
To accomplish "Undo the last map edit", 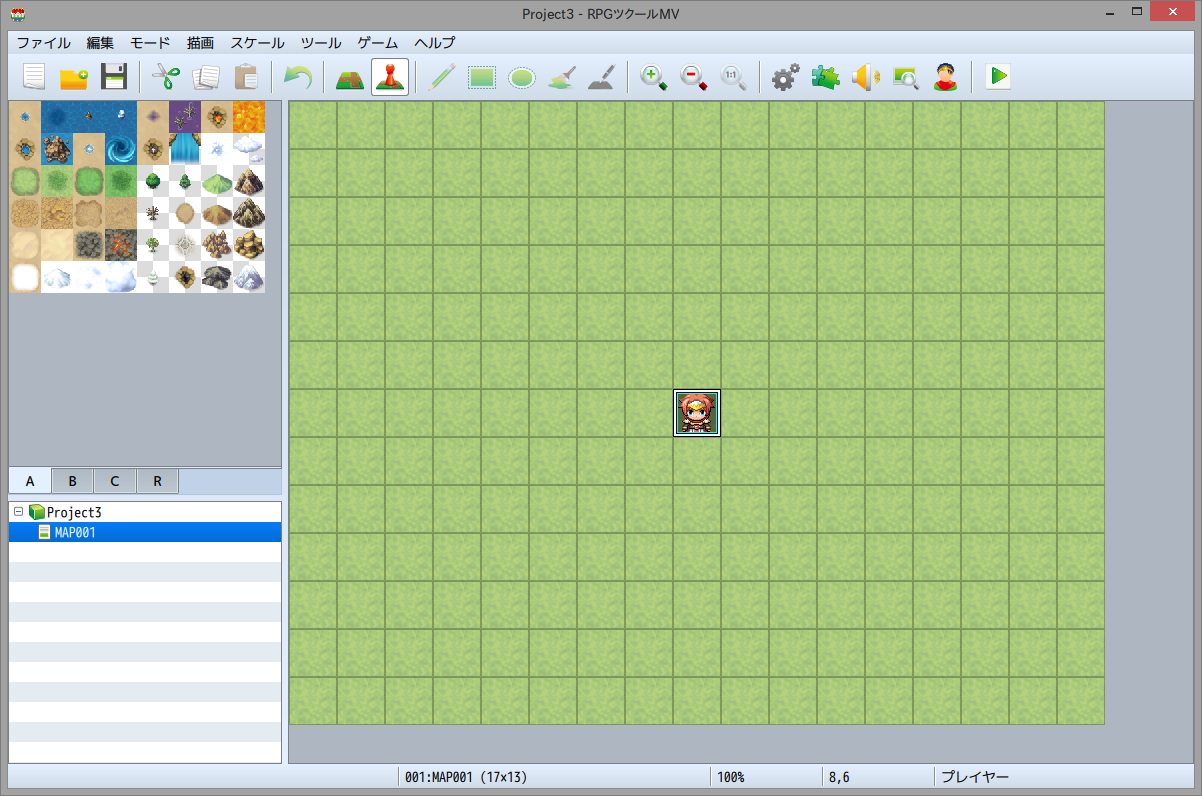I will (297, 77).
